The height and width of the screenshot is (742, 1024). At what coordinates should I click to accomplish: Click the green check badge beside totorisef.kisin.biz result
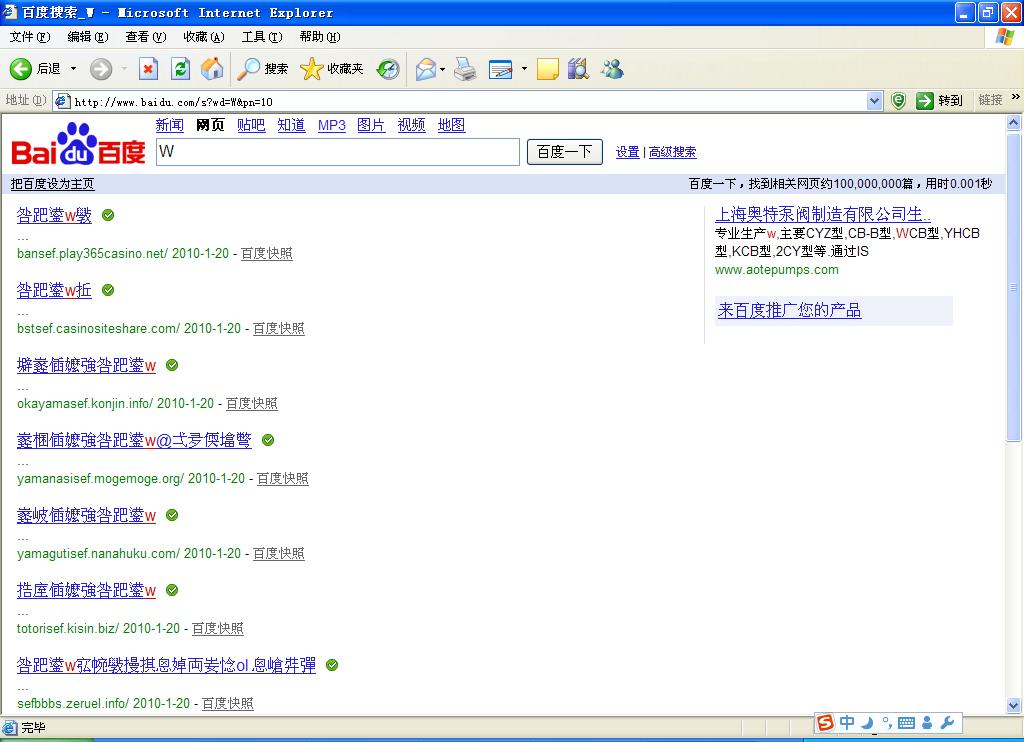pos(172,590)
